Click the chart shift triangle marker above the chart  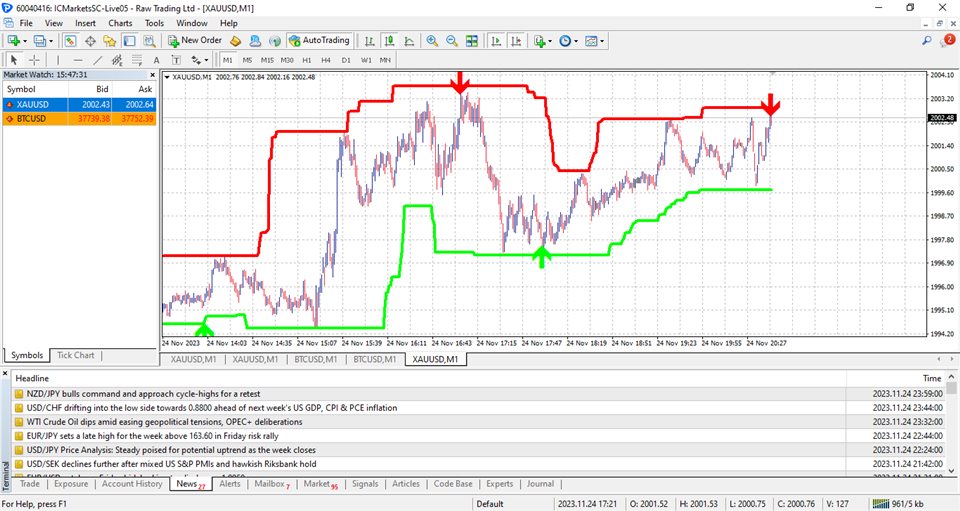pyautogui.click(x=773, y=73)
